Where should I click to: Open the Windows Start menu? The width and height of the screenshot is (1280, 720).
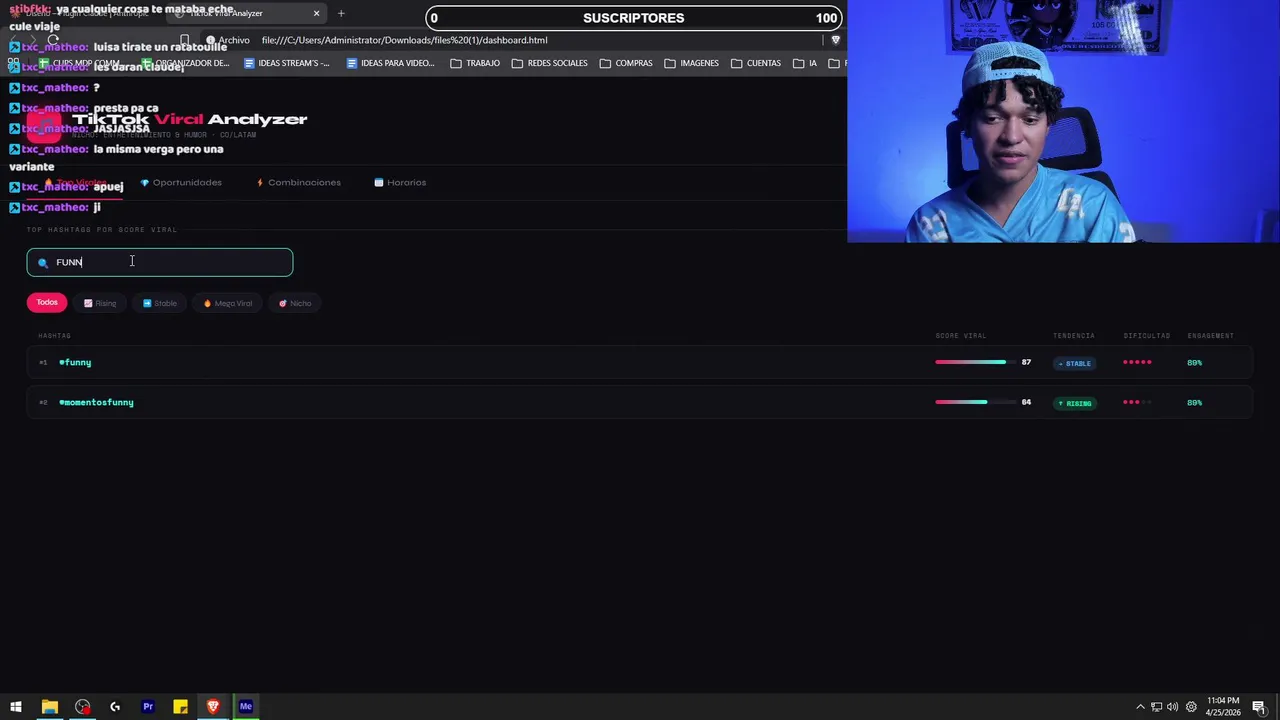coord(16,707)
